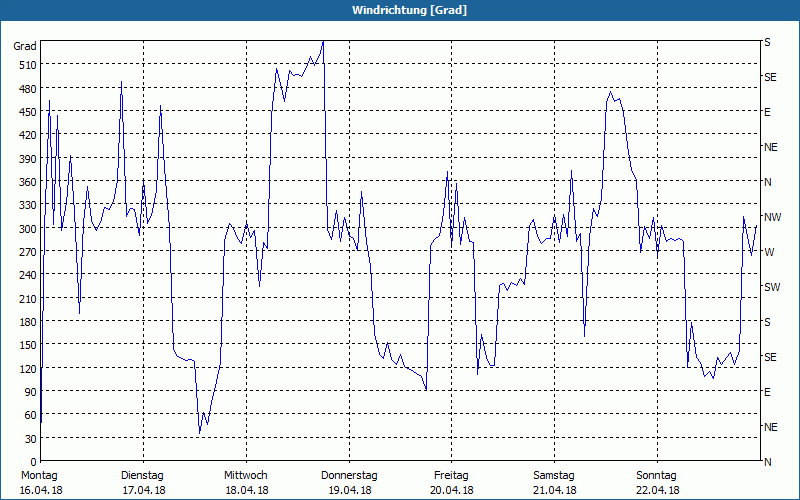This screenshot has width=800, height=500.
Task: Click the Montag day label
Action: pyautogui.click(x=39, y=476)
